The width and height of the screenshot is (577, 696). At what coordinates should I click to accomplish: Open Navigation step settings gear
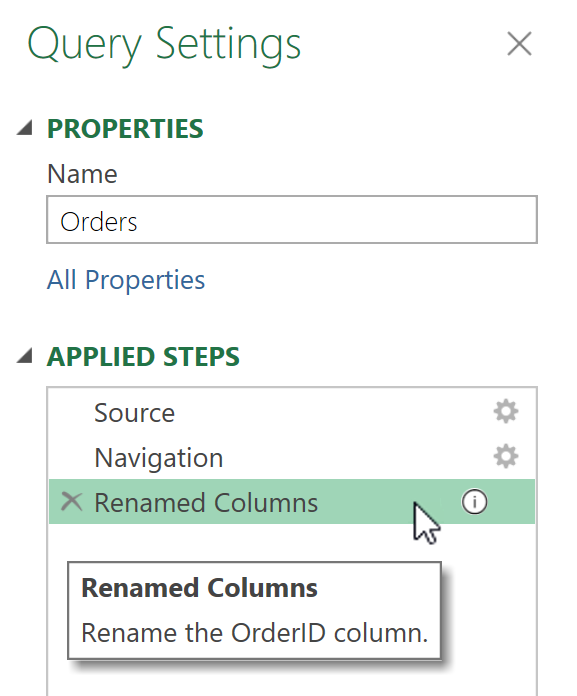506,456
